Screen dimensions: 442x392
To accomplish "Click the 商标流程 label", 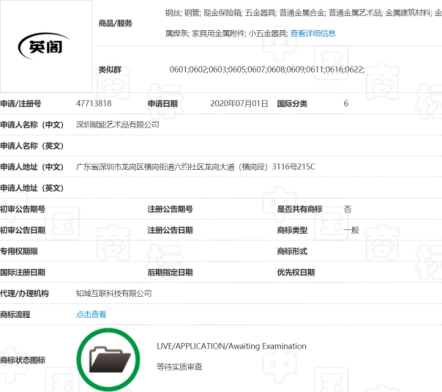I will coord(15,314).
